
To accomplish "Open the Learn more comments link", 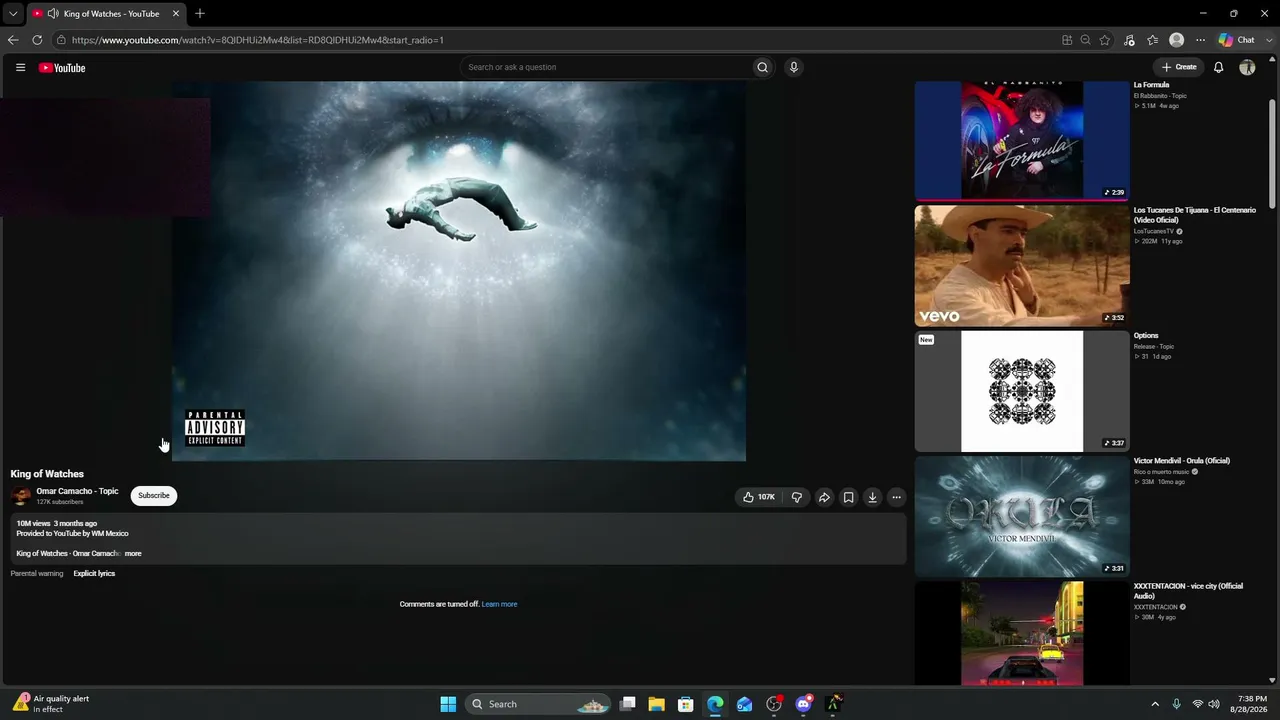I will 499,604.
